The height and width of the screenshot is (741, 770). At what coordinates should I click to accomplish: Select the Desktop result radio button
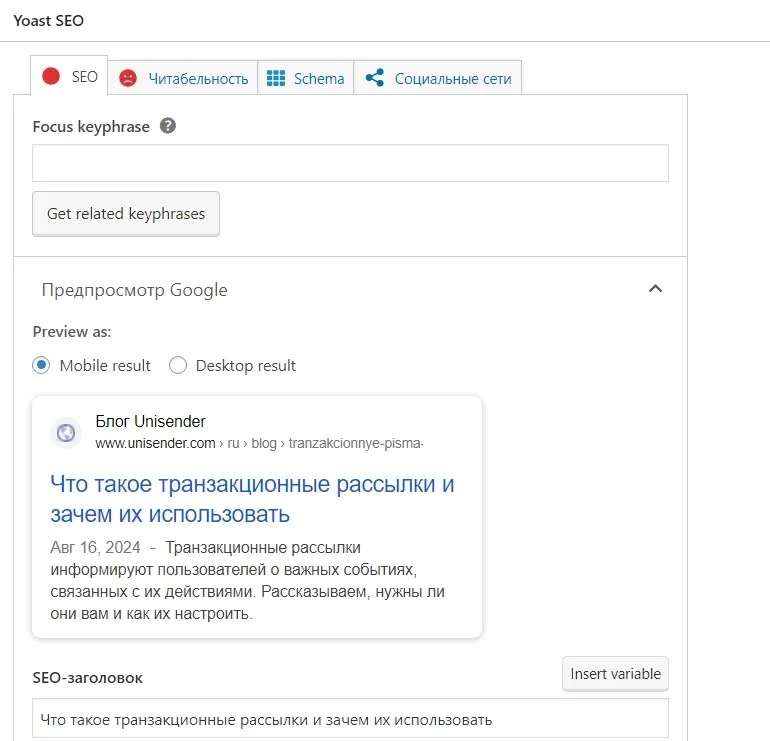pos(178,366)
